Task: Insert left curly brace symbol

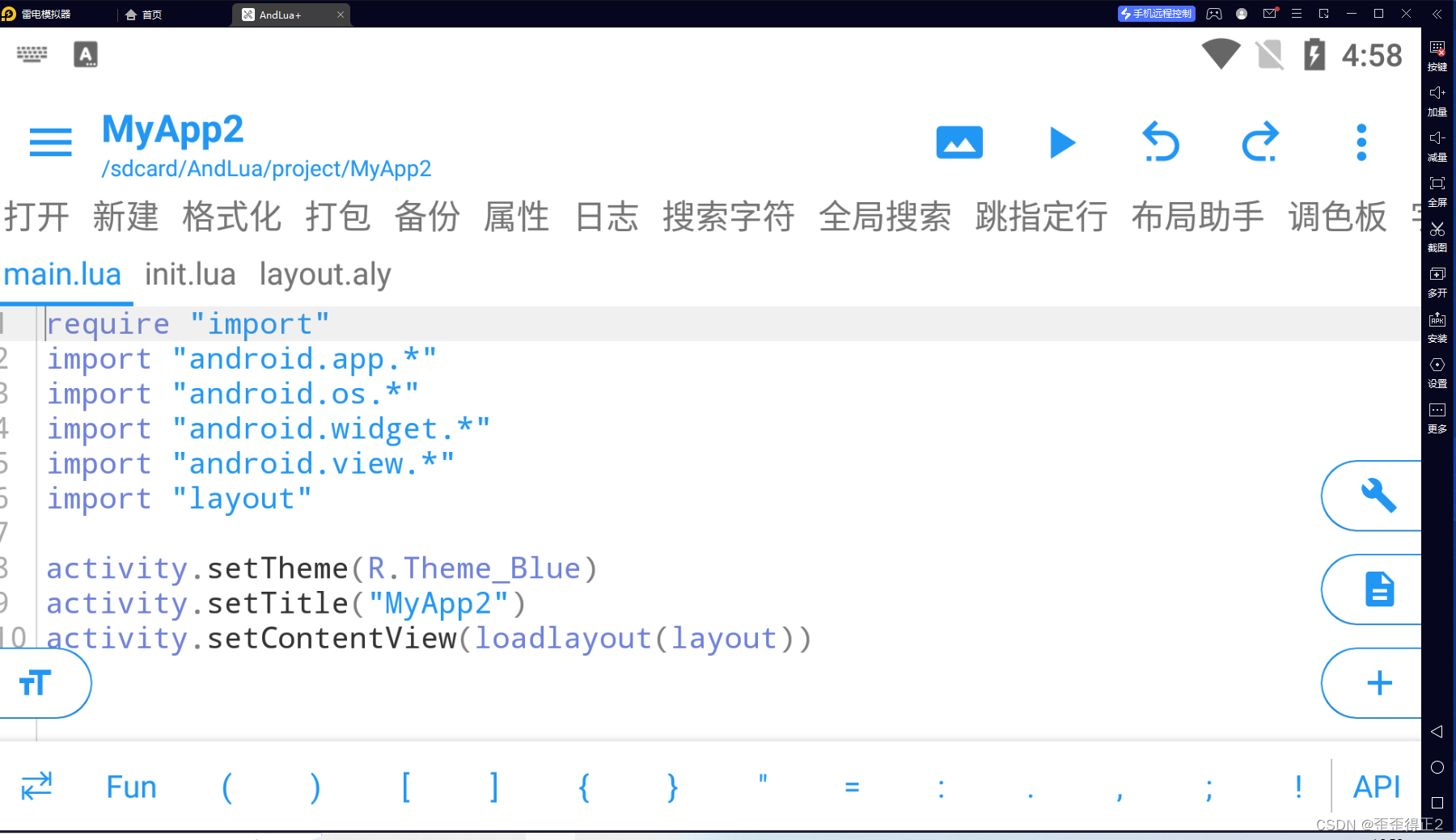Action: 584,787
